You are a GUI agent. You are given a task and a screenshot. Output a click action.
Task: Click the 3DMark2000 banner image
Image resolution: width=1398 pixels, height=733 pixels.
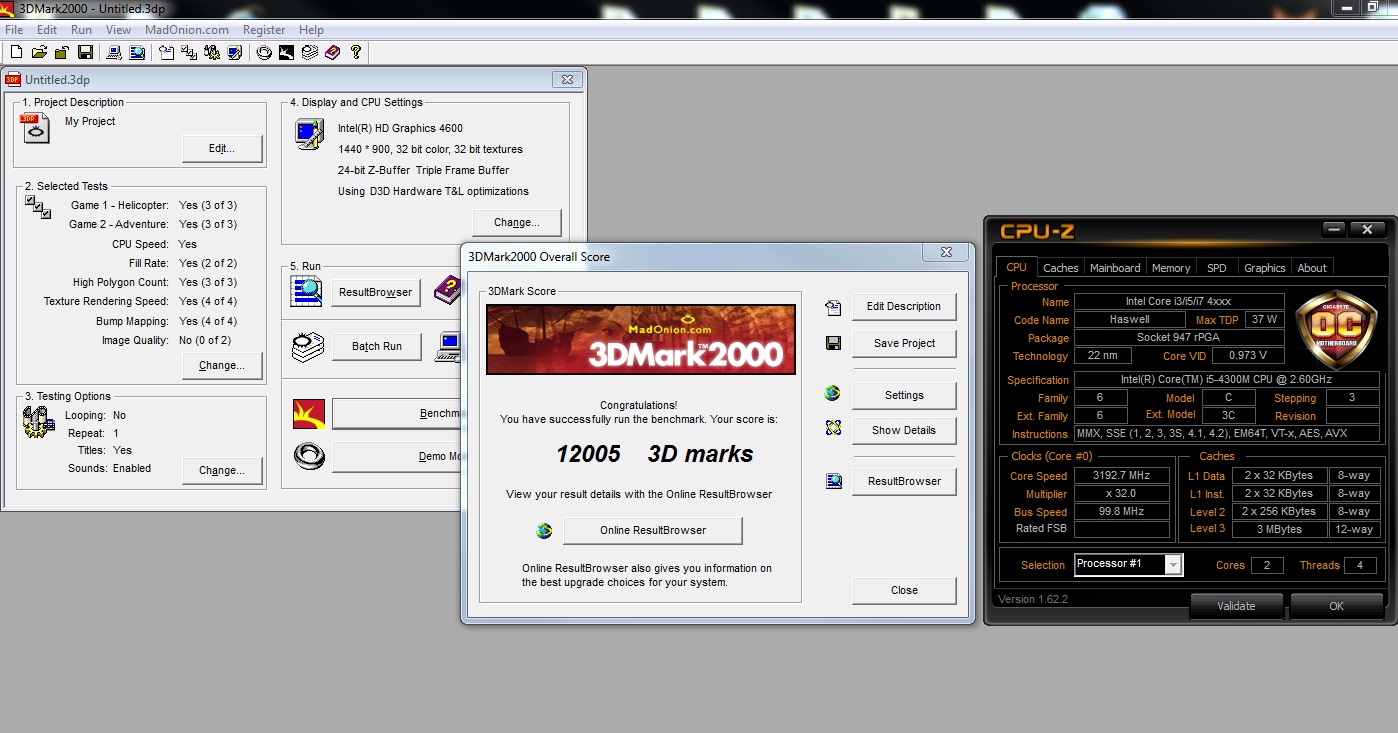click(640, 339)
